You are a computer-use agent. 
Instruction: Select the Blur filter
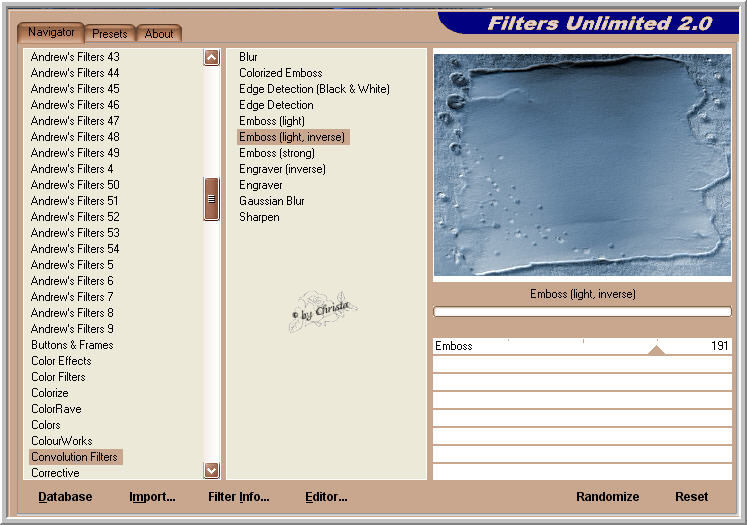point(248,57)
